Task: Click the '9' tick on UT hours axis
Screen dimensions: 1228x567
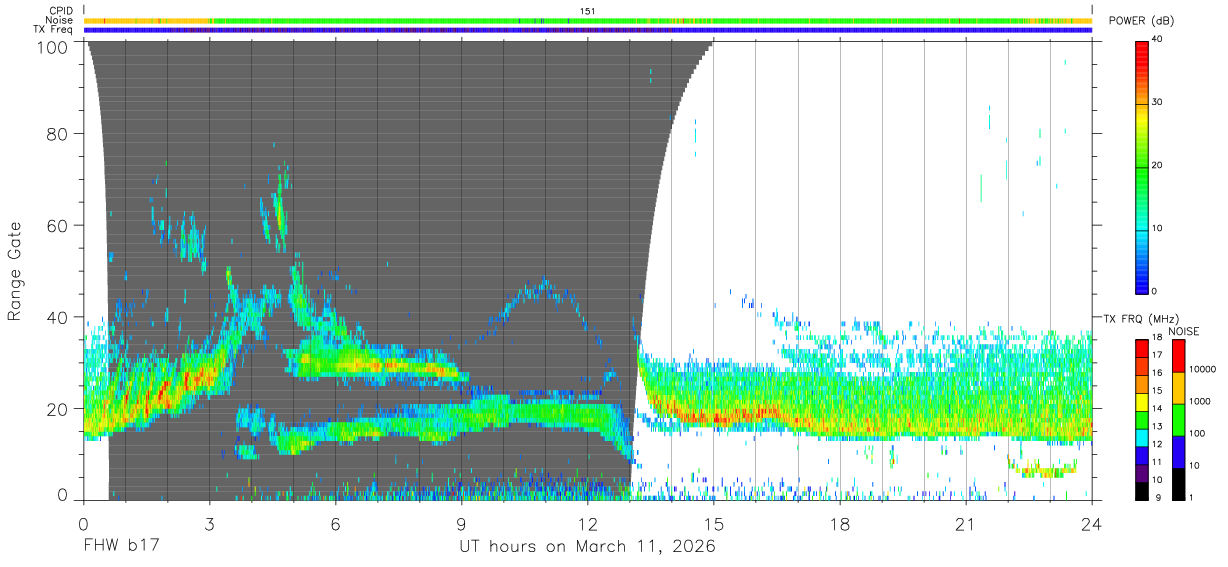Action: click(x=462, y=523)
